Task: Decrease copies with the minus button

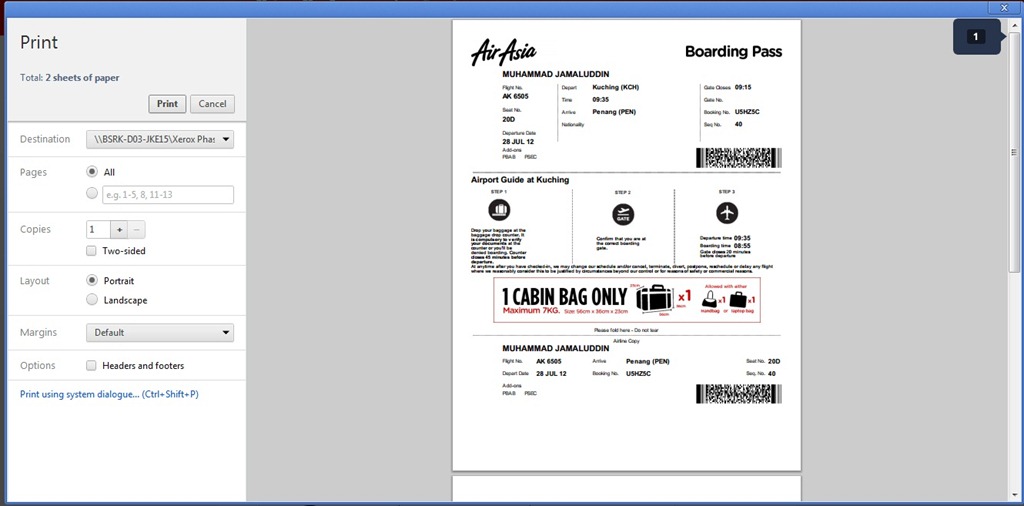Action: click(x=136, y=230)
